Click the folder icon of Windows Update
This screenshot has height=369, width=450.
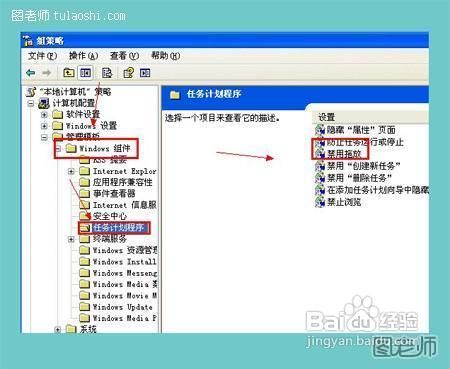coord(85,307)
